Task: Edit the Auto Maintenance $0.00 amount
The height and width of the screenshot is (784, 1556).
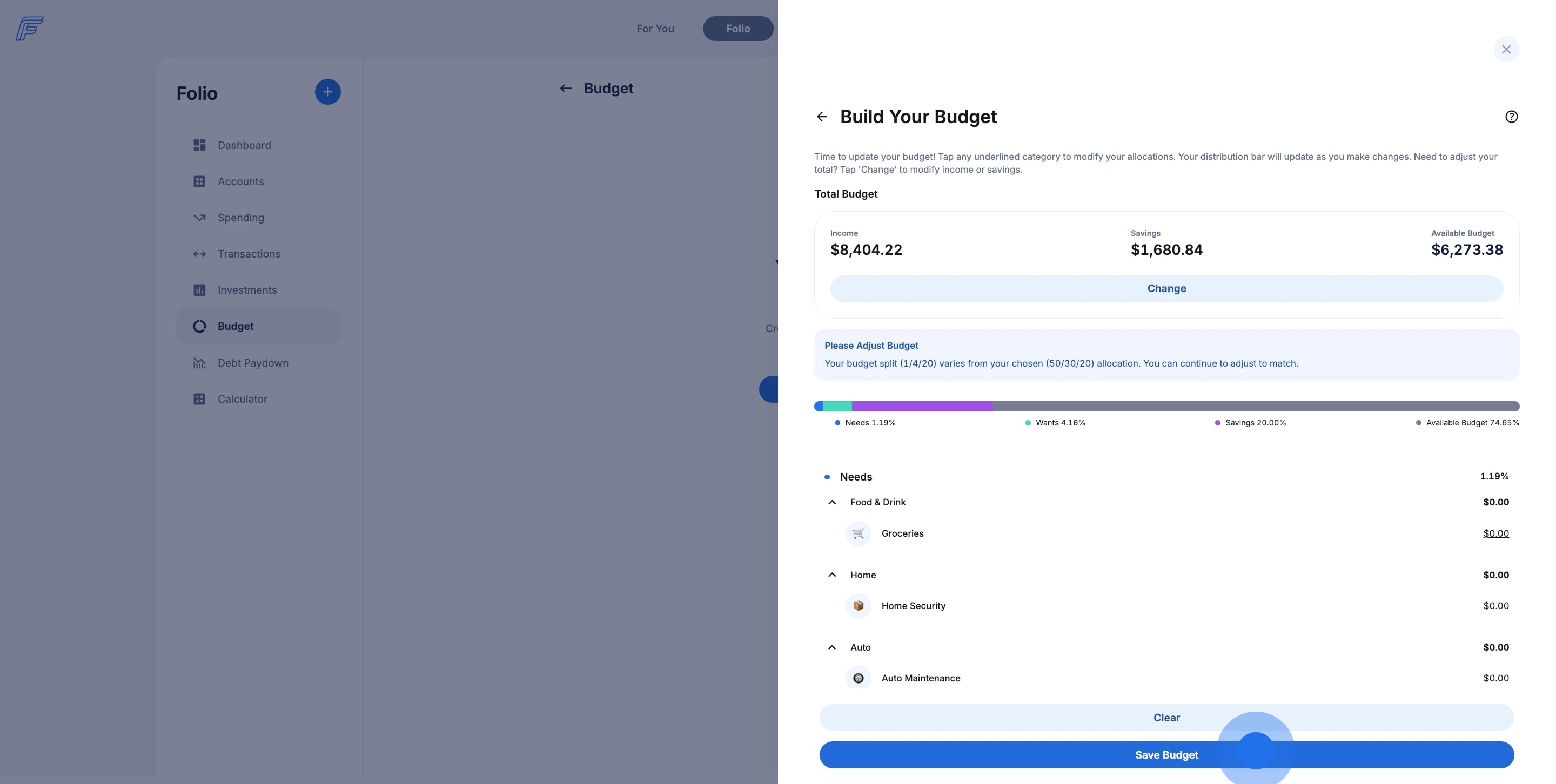Action: [x=1495, y=678]
